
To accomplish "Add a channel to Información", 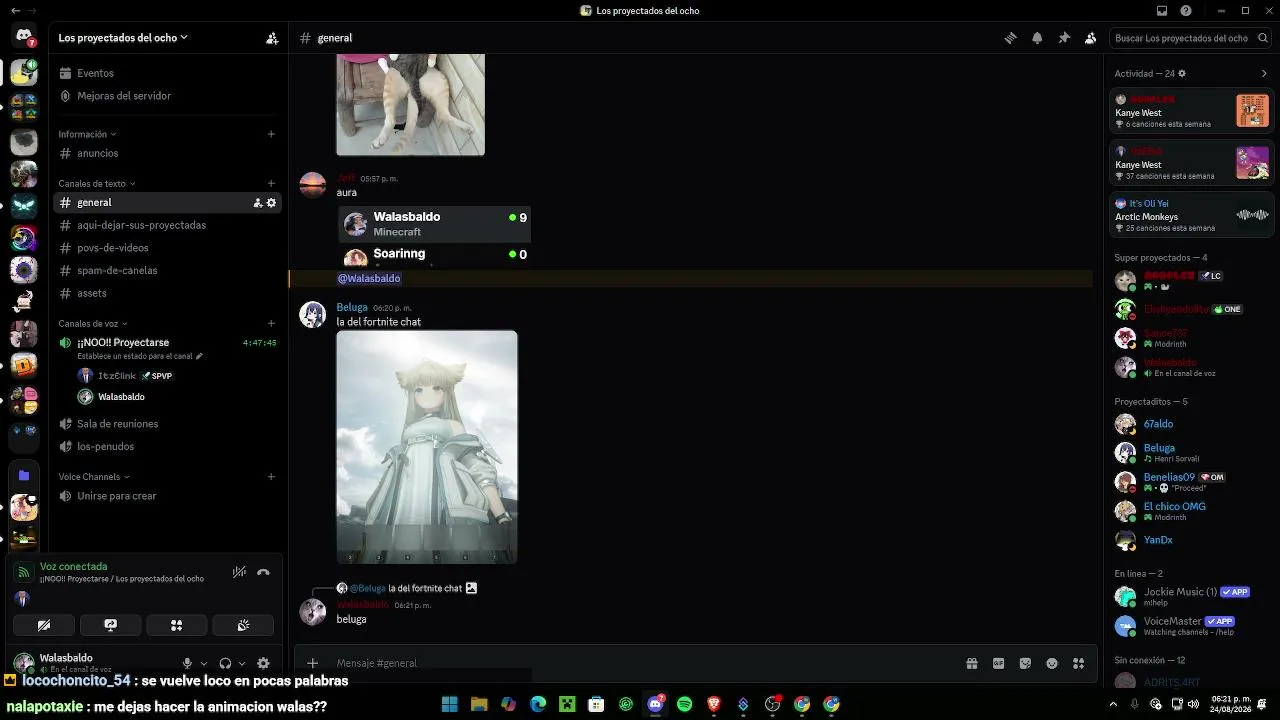I will click(271, 134).
